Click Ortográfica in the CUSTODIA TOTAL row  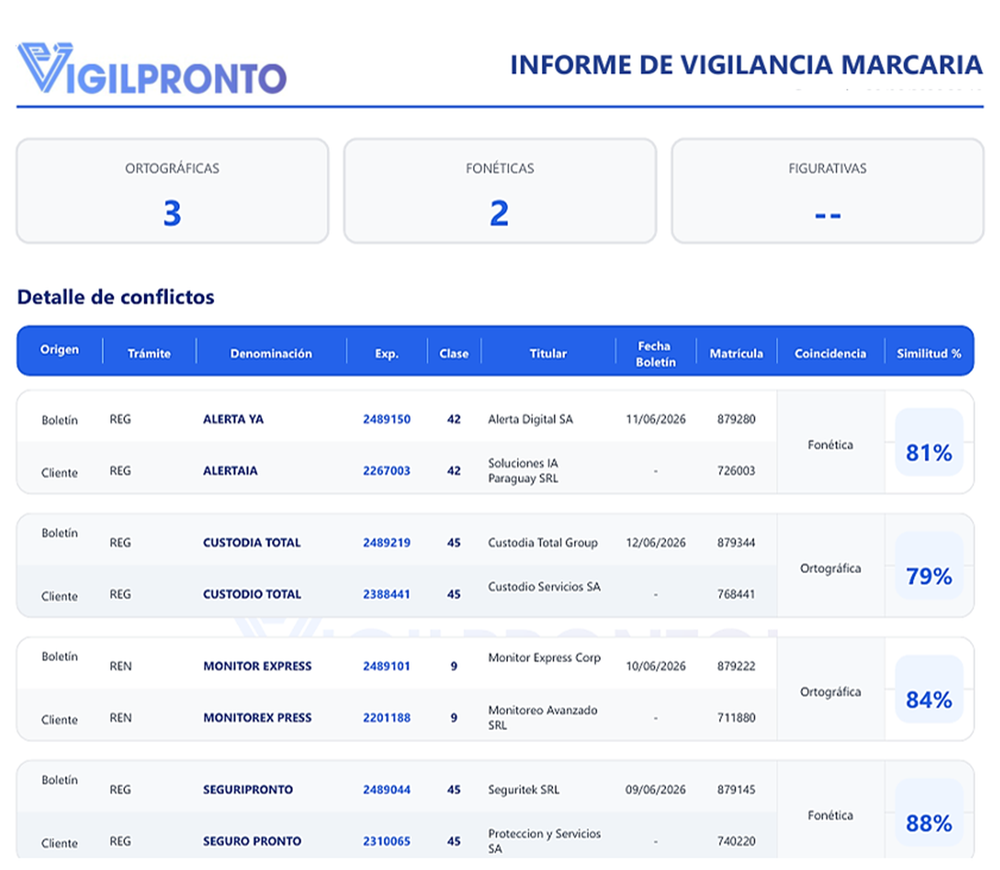(830, 568)
